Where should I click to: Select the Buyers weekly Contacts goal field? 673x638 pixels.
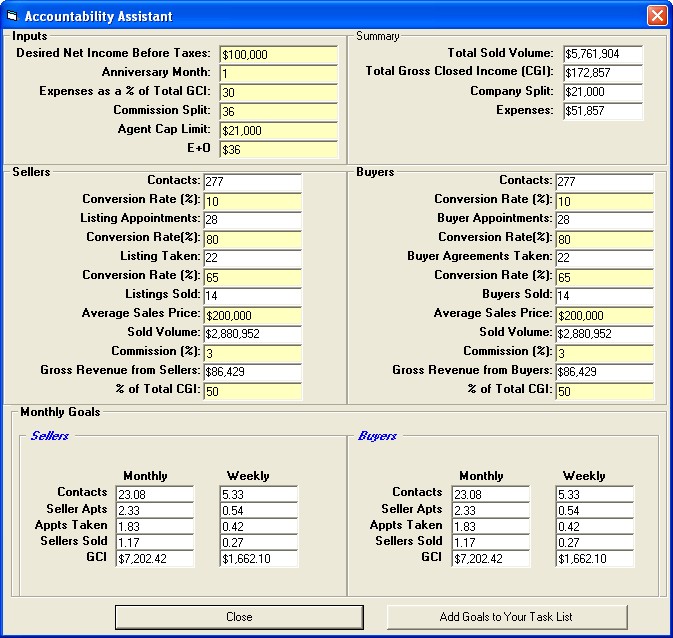pyautogui.click(x=594, y=494)
